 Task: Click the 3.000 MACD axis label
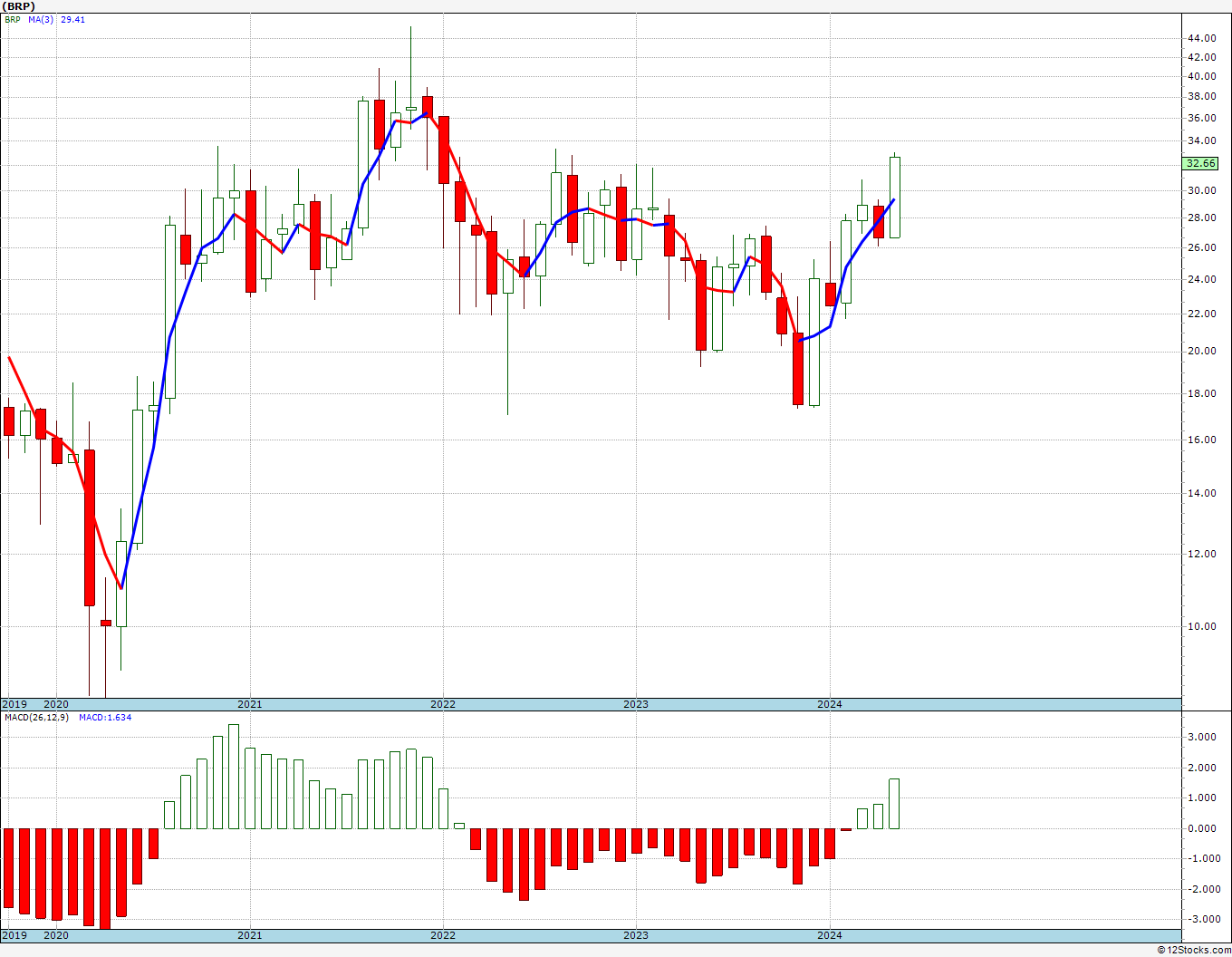click(1201, 737)
